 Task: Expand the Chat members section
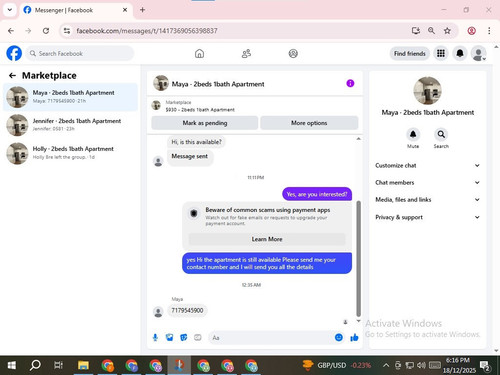427,183
